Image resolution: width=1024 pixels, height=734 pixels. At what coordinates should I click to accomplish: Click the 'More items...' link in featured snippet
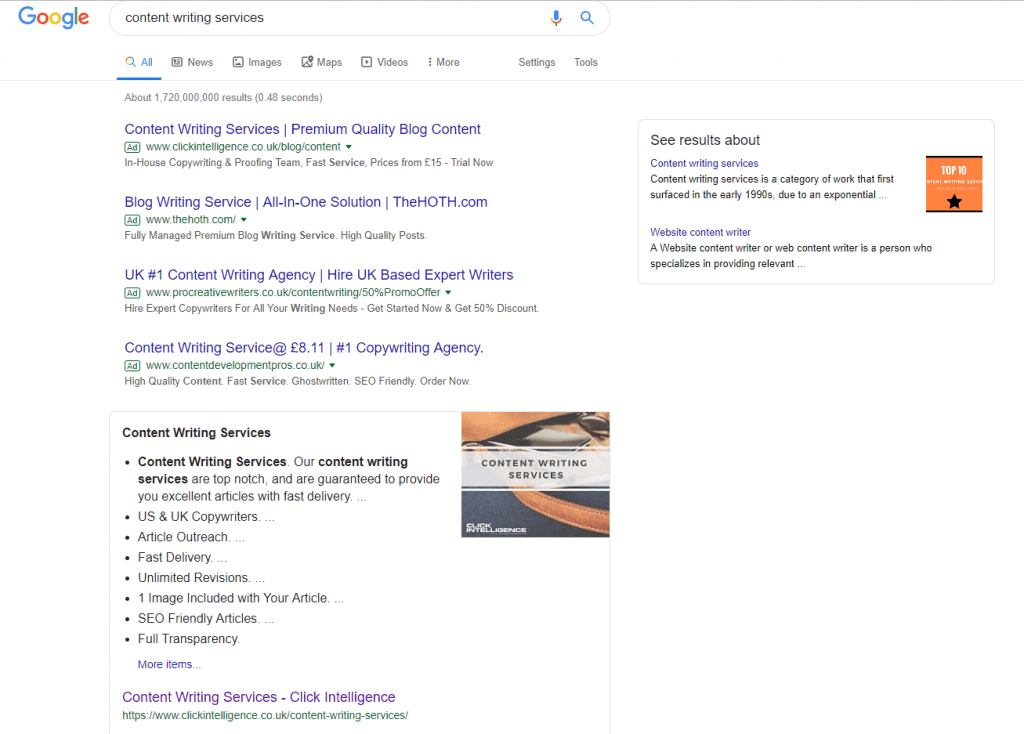168,664
